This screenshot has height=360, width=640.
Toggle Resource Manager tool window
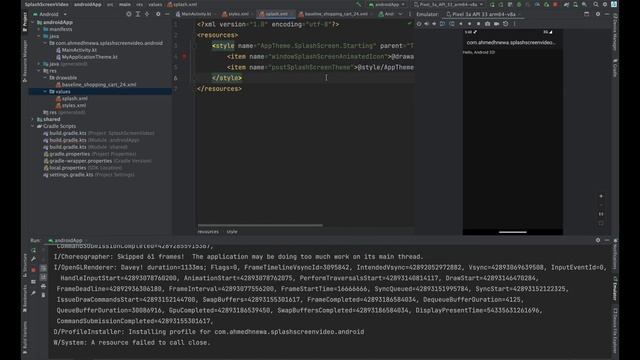[x=25, y=61]
